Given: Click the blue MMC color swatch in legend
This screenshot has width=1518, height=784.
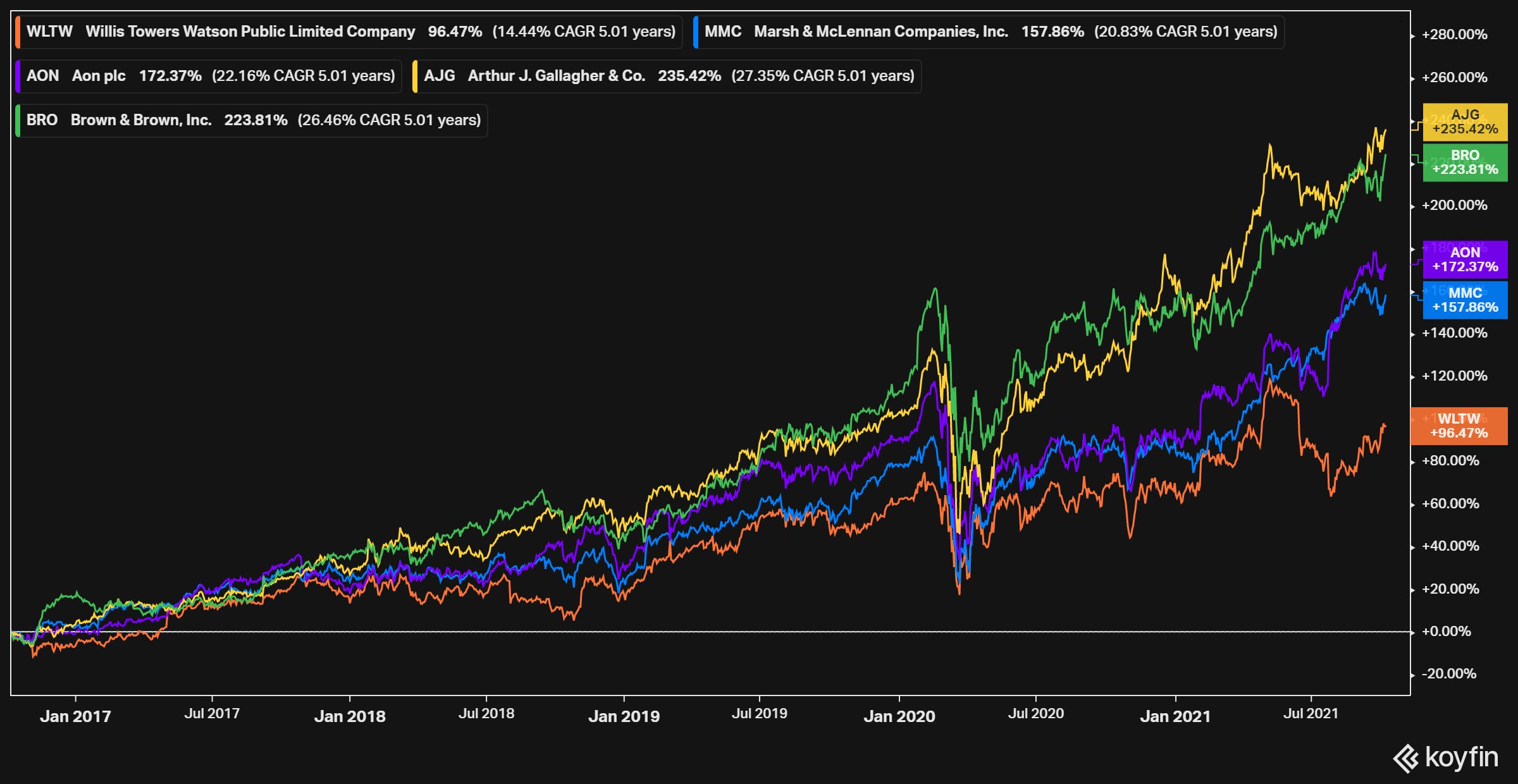Looking at the screenshot, I should [x=696, y=32].
